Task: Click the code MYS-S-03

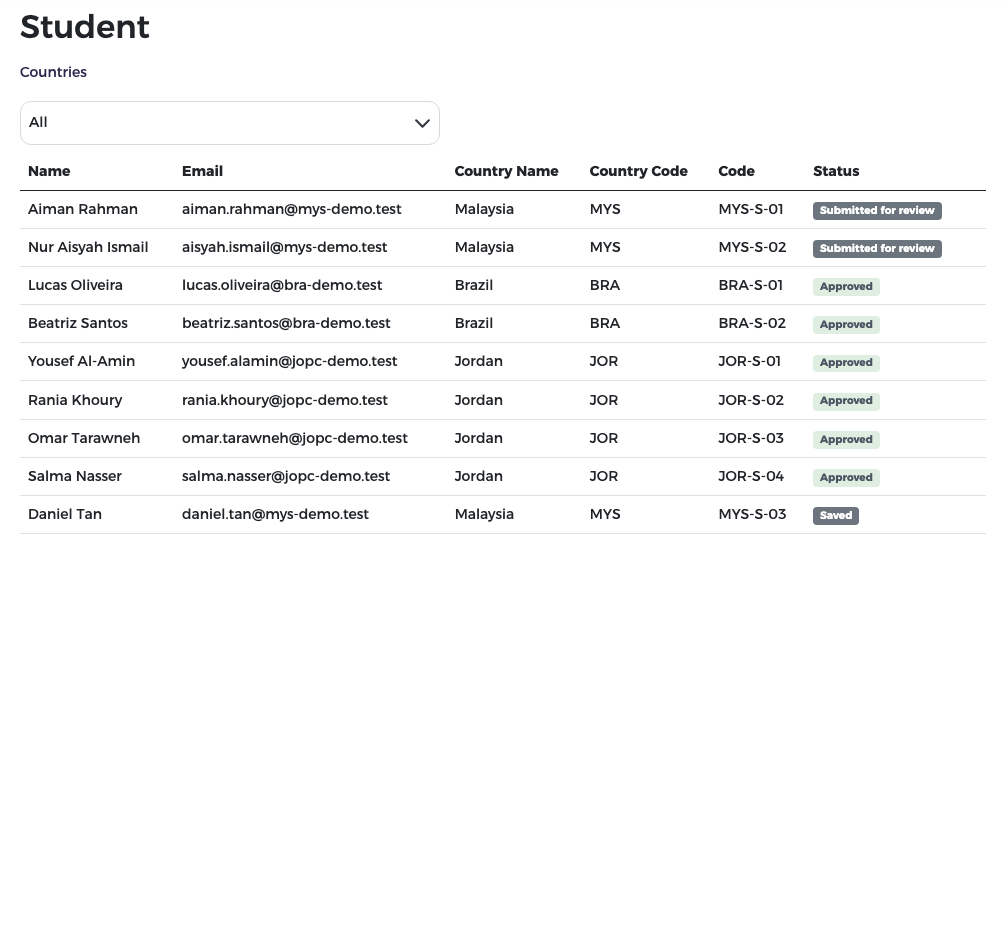Action: 752,513
